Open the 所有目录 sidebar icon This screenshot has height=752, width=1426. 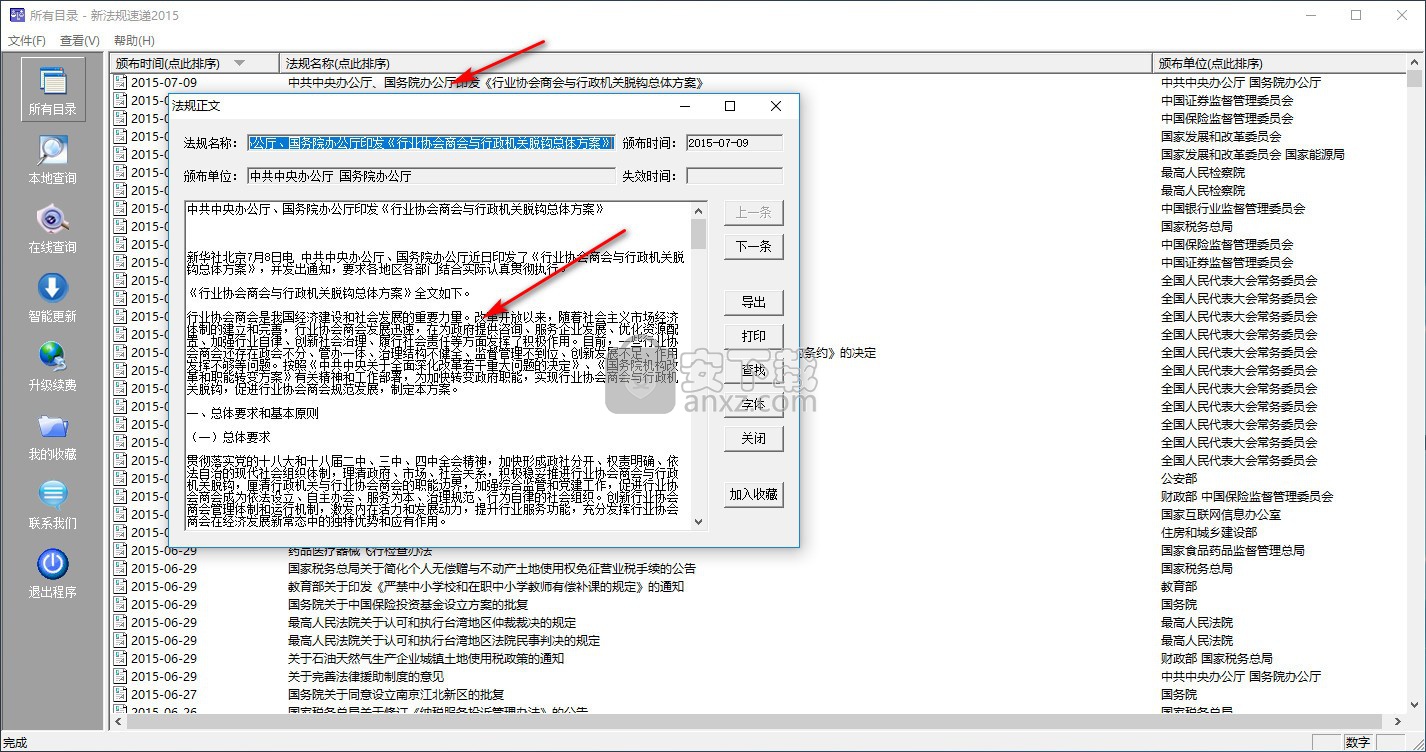point(52,91)
